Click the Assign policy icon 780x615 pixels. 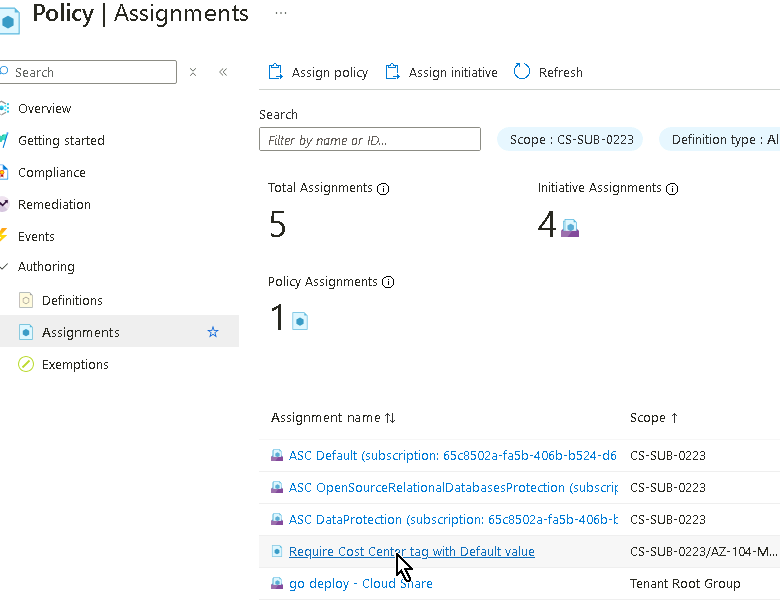(276, 72)
